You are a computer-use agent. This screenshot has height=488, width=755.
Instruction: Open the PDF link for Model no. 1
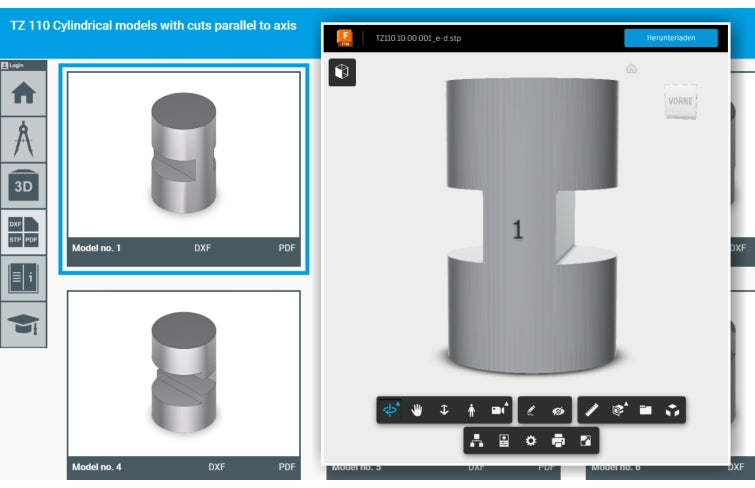(x=287, y=247)
